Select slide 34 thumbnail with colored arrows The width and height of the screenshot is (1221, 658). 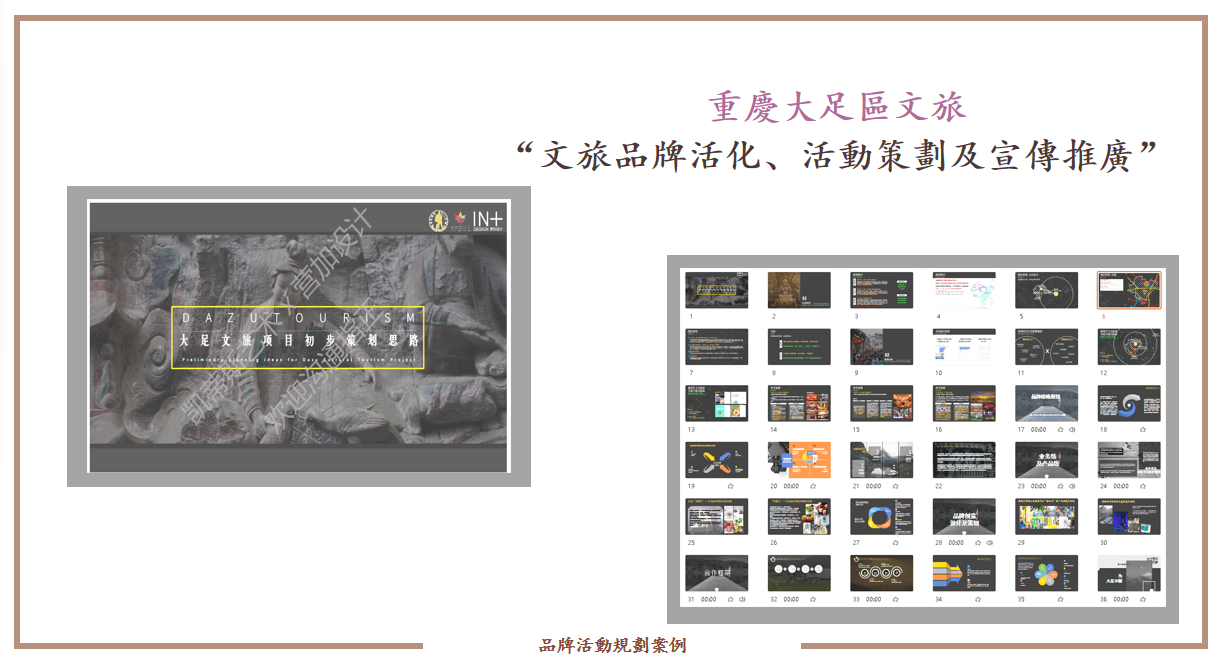(964, 574)
